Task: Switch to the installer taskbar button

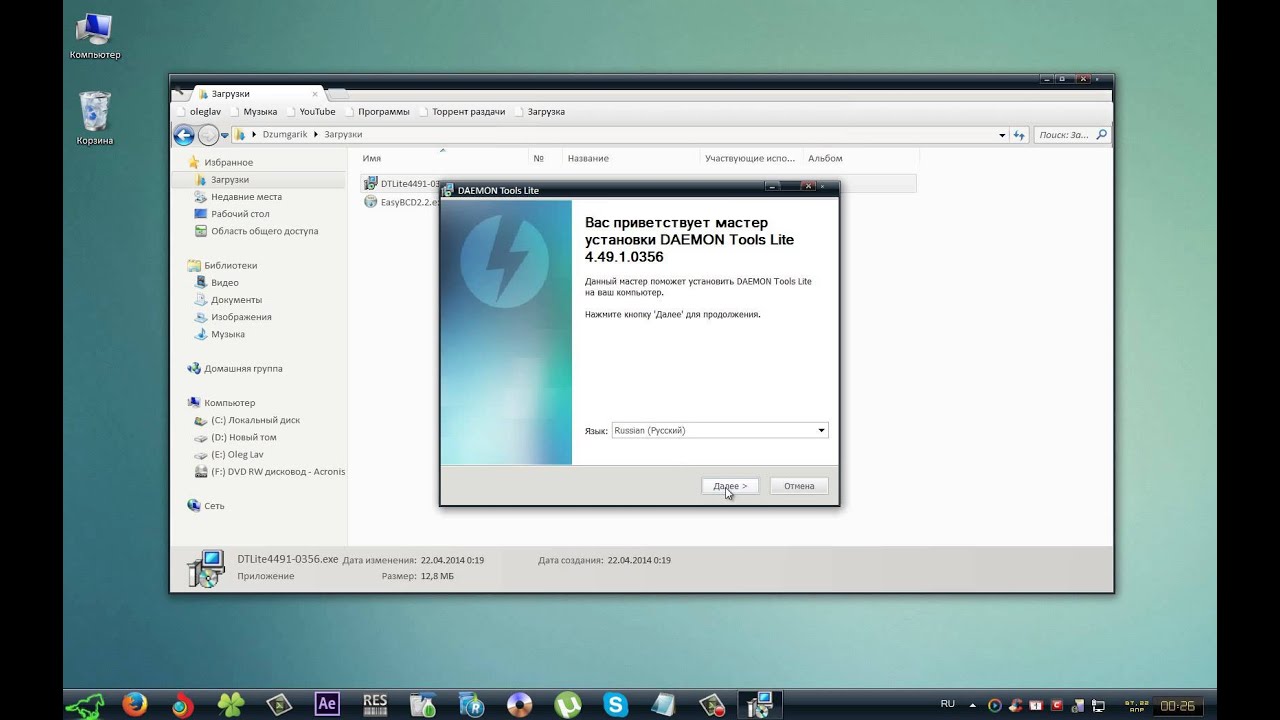Action: click(x=759, y=704)
